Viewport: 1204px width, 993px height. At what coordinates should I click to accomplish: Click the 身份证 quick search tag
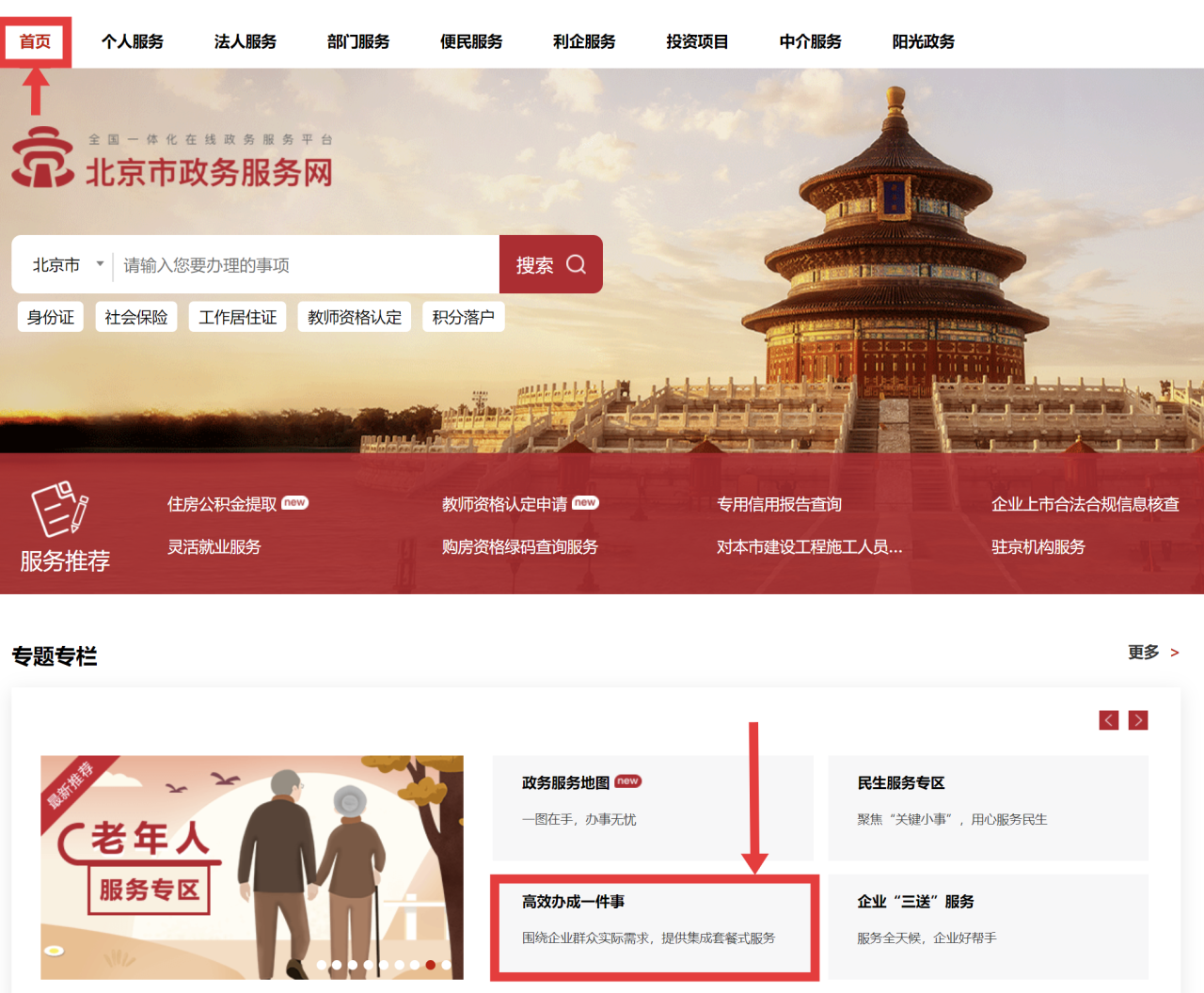coord(51,317)
